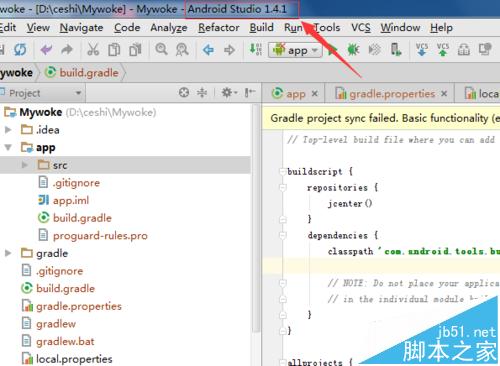Expand the .idea folder
Image resolution: width=500 pixels, height=366 pixels.
[8, 130]
